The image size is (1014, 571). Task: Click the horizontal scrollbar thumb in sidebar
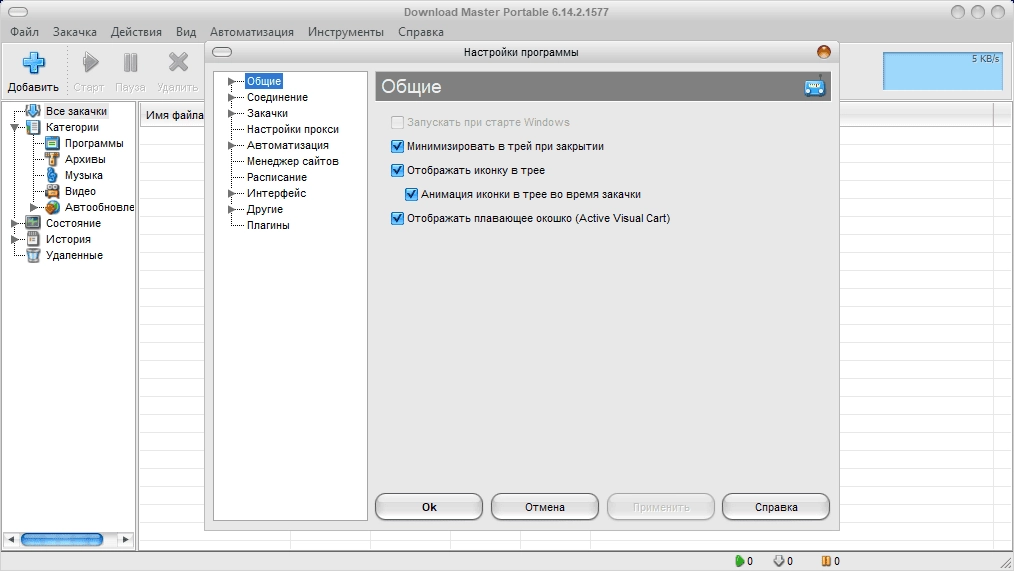coord(62,539)
